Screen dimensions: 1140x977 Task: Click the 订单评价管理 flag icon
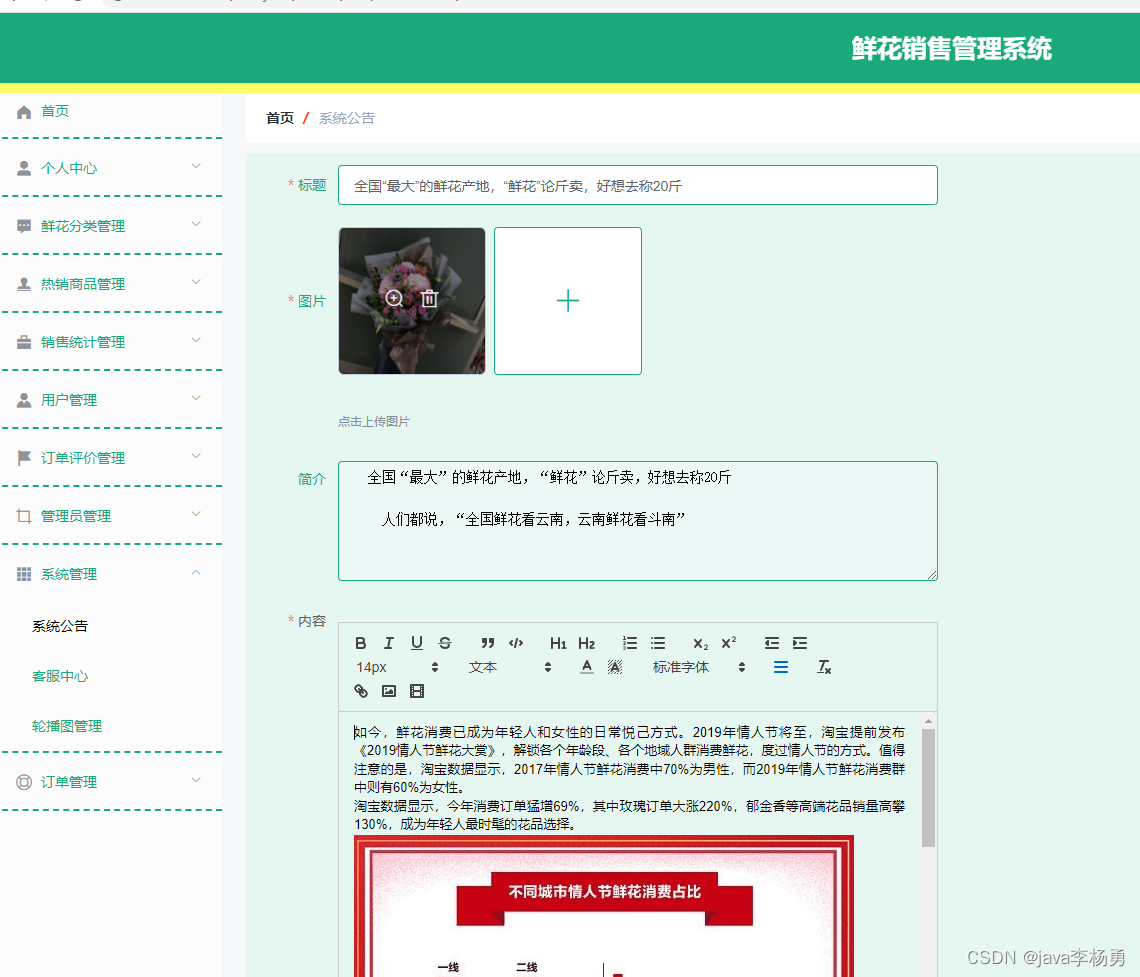tap(24, 458)
